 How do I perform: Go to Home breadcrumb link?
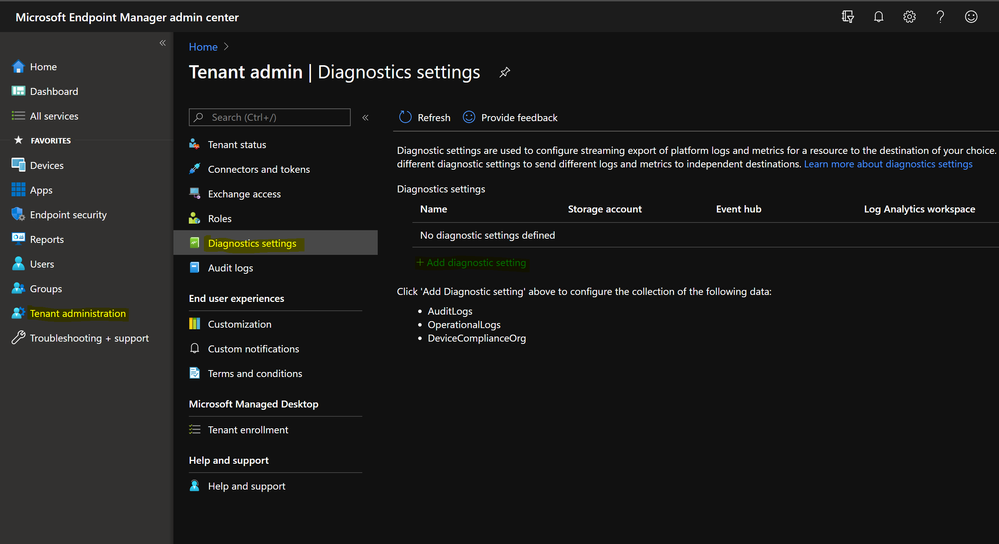(203, 47)
